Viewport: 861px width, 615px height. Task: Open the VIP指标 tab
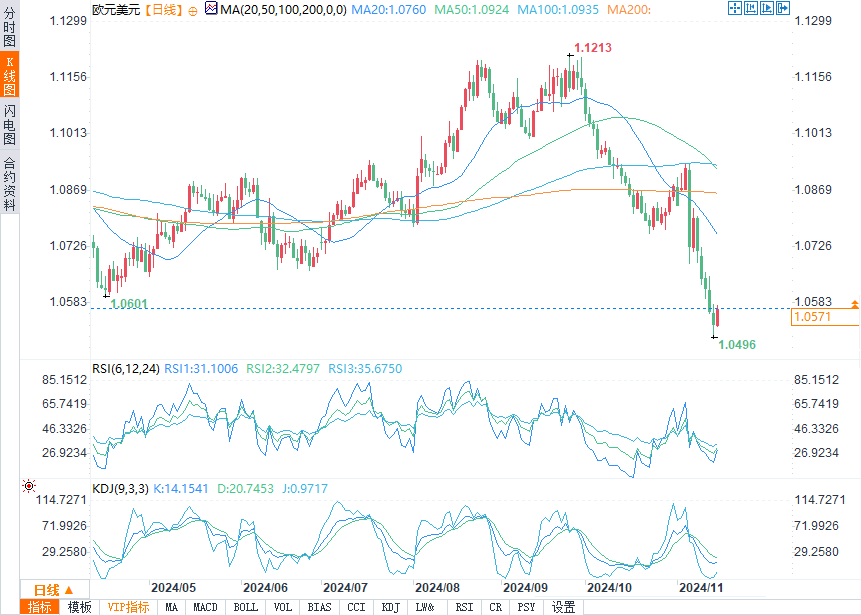click(128, 607)
